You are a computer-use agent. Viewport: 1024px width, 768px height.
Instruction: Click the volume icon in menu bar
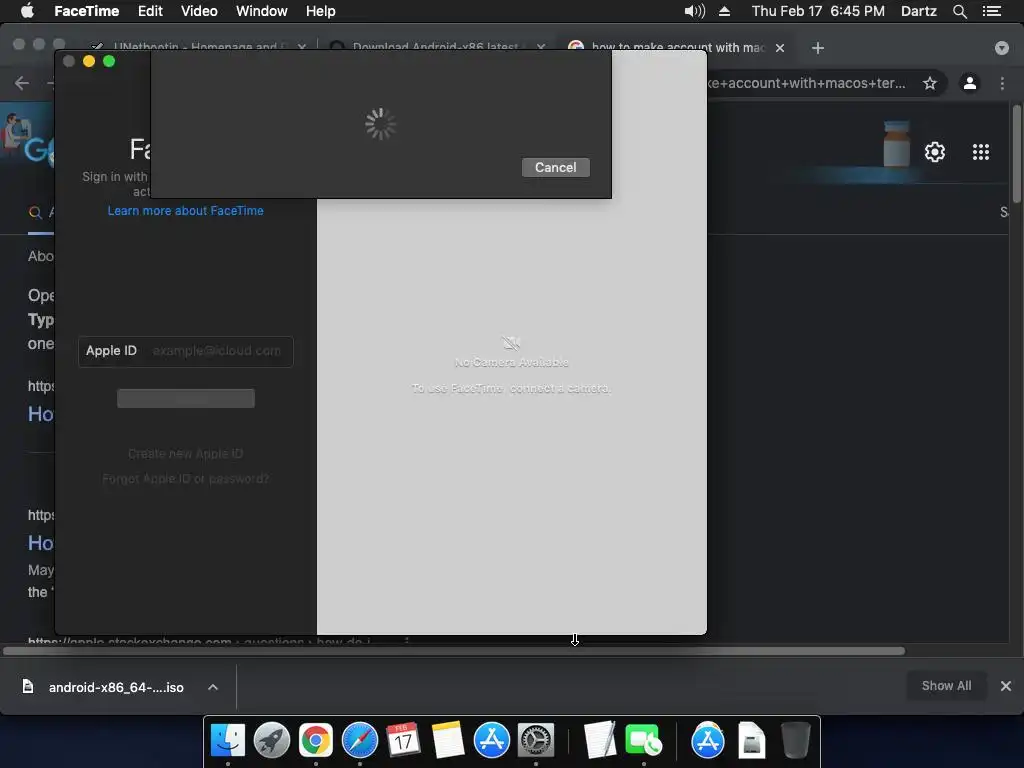tap(695, 11)
